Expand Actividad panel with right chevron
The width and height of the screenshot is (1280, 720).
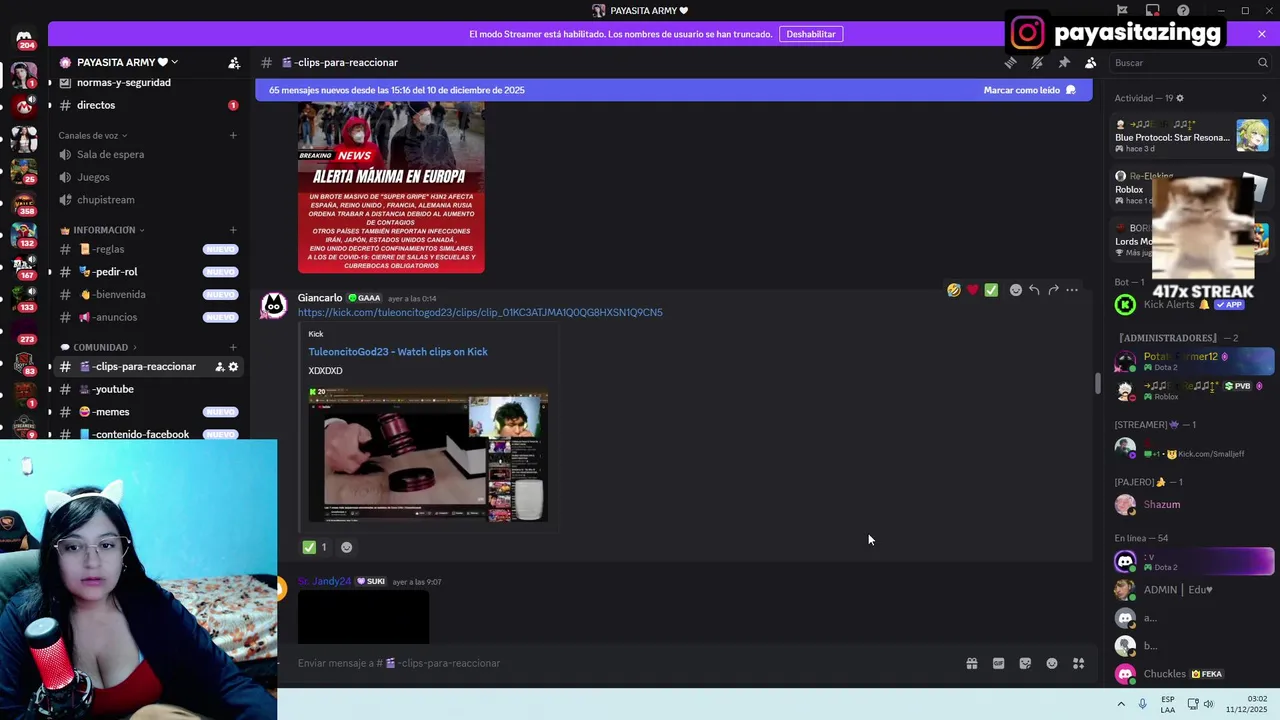(x=1264, y=98)
